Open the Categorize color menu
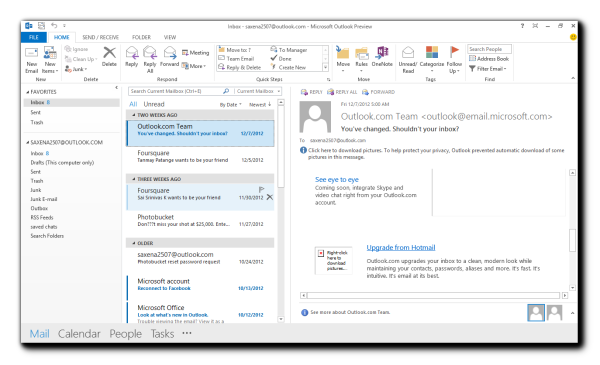 (x=432, y=60)
